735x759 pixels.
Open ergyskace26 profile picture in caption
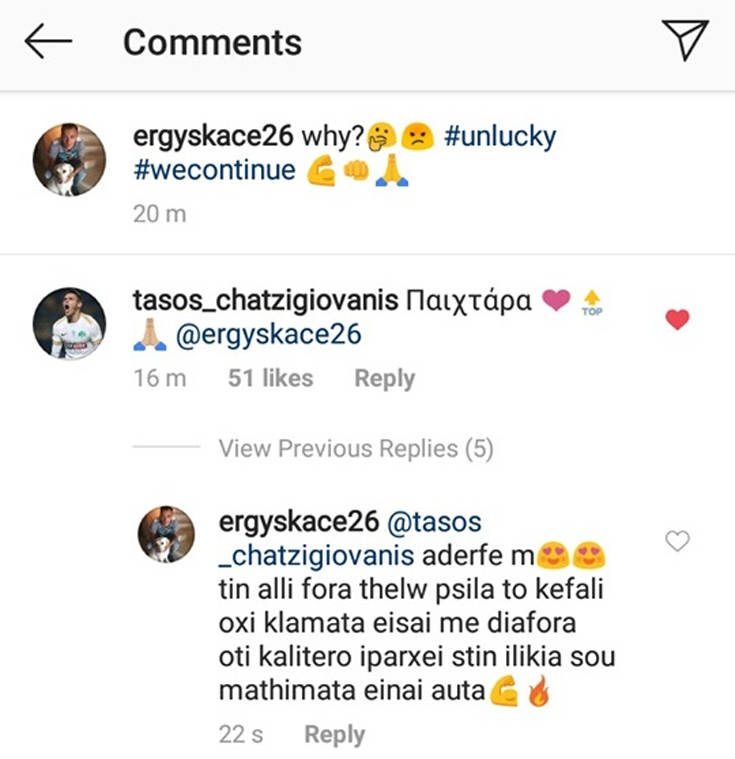click(x=69, y=159)
